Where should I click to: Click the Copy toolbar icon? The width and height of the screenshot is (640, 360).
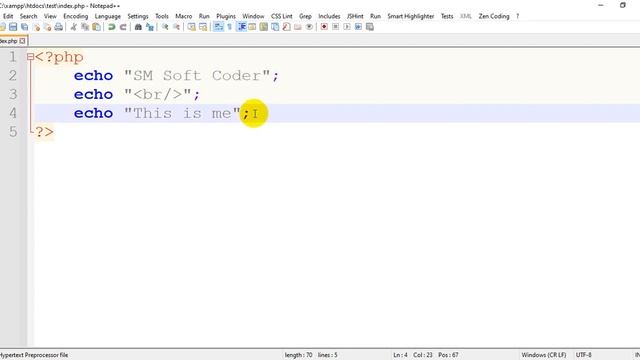click(85, 27)
